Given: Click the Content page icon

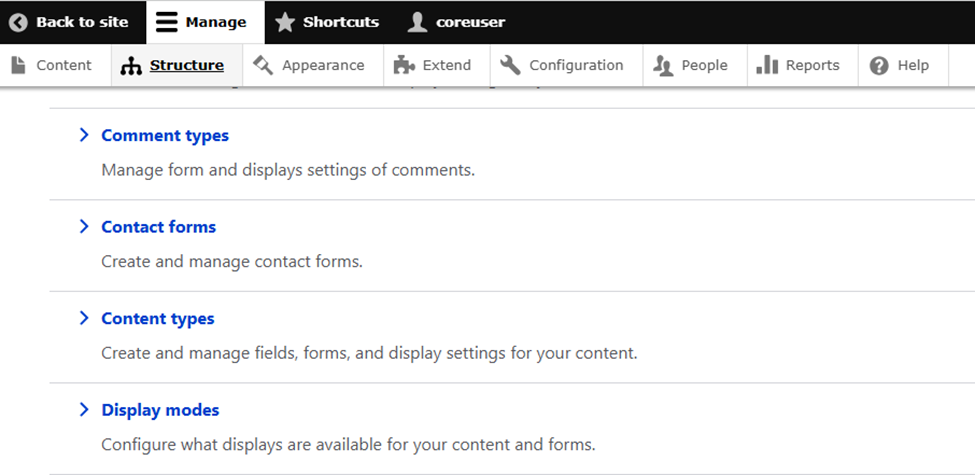Looking at the screenshot, I should pos(18,65).
